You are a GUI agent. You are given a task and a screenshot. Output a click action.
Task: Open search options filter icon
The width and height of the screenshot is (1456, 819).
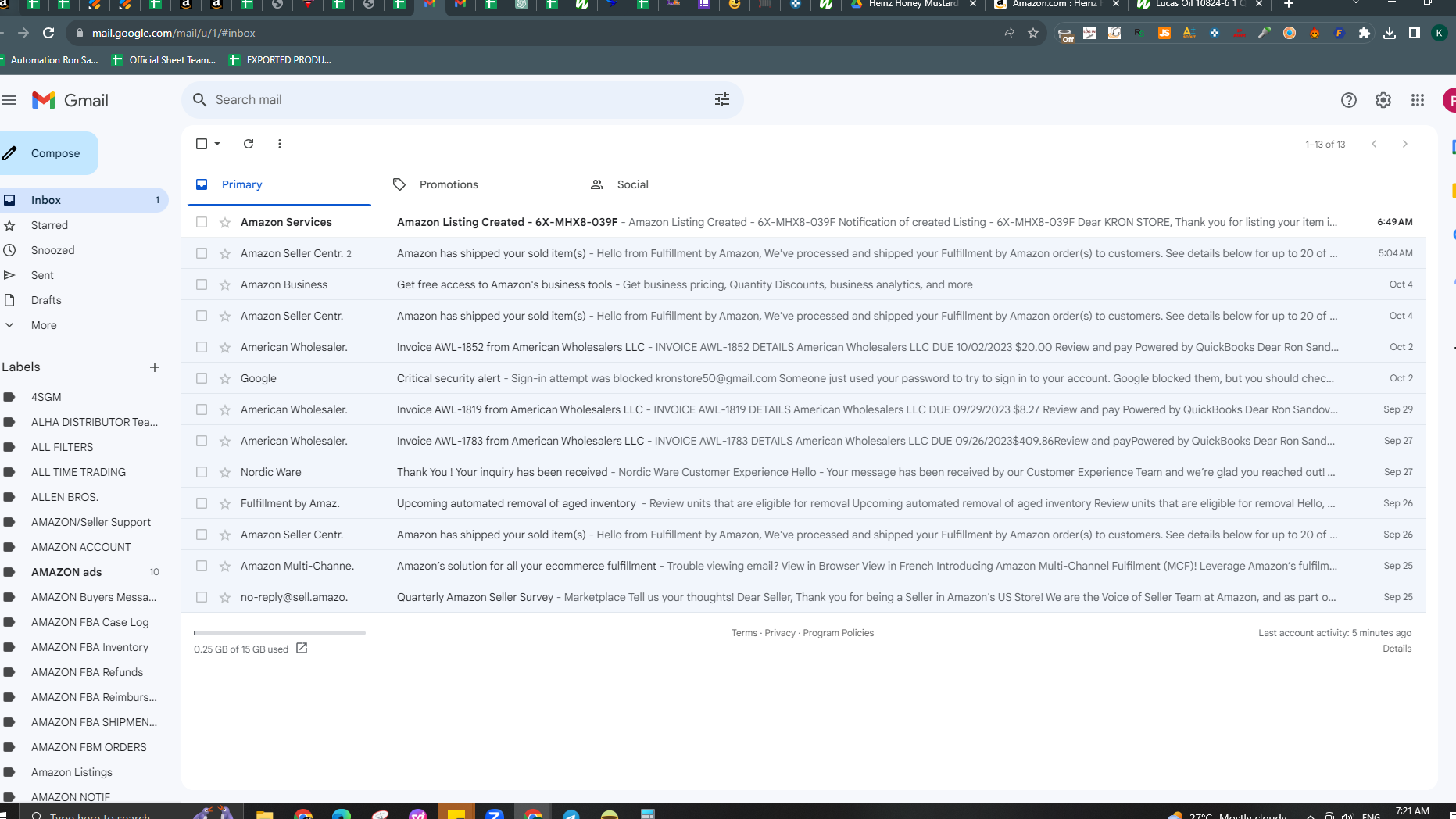click(722, 99)
